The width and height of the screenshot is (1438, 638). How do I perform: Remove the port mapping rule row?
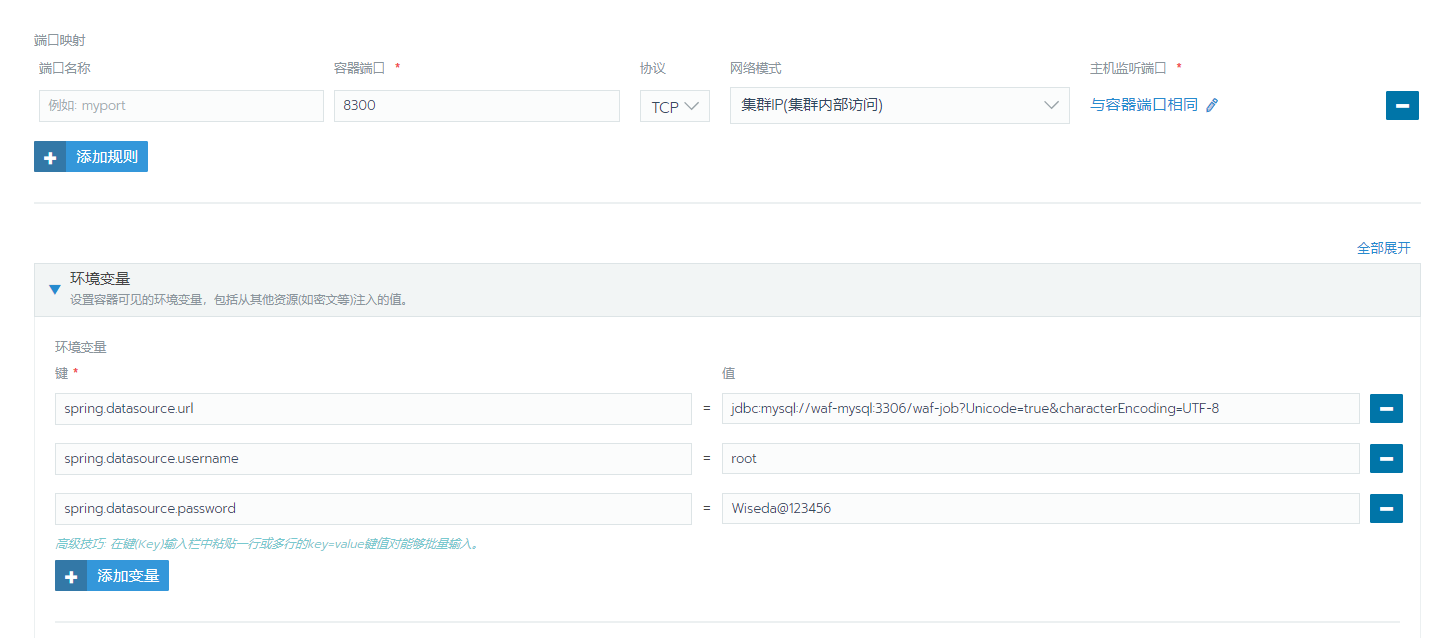point(1402,105)
